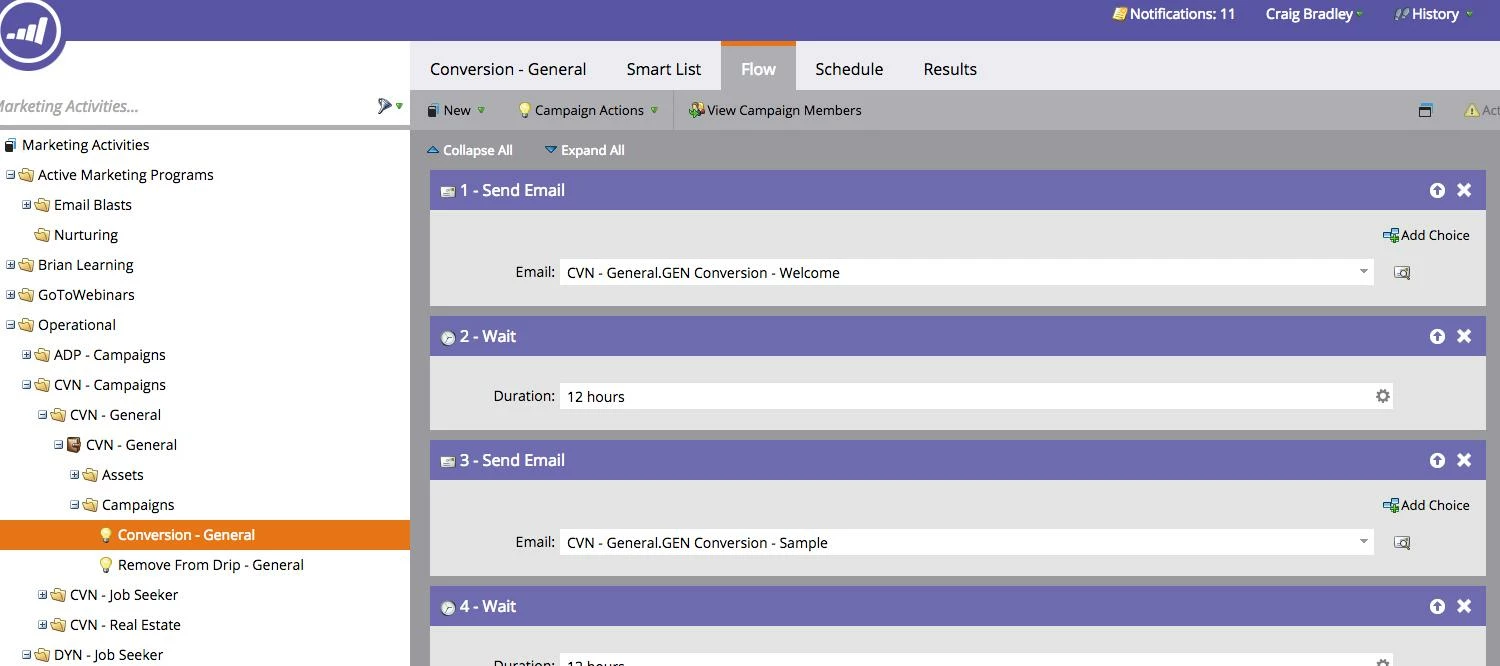Add Choice to step 1 Send Email
This screenshot has width=1500, height=666.
1426,235
